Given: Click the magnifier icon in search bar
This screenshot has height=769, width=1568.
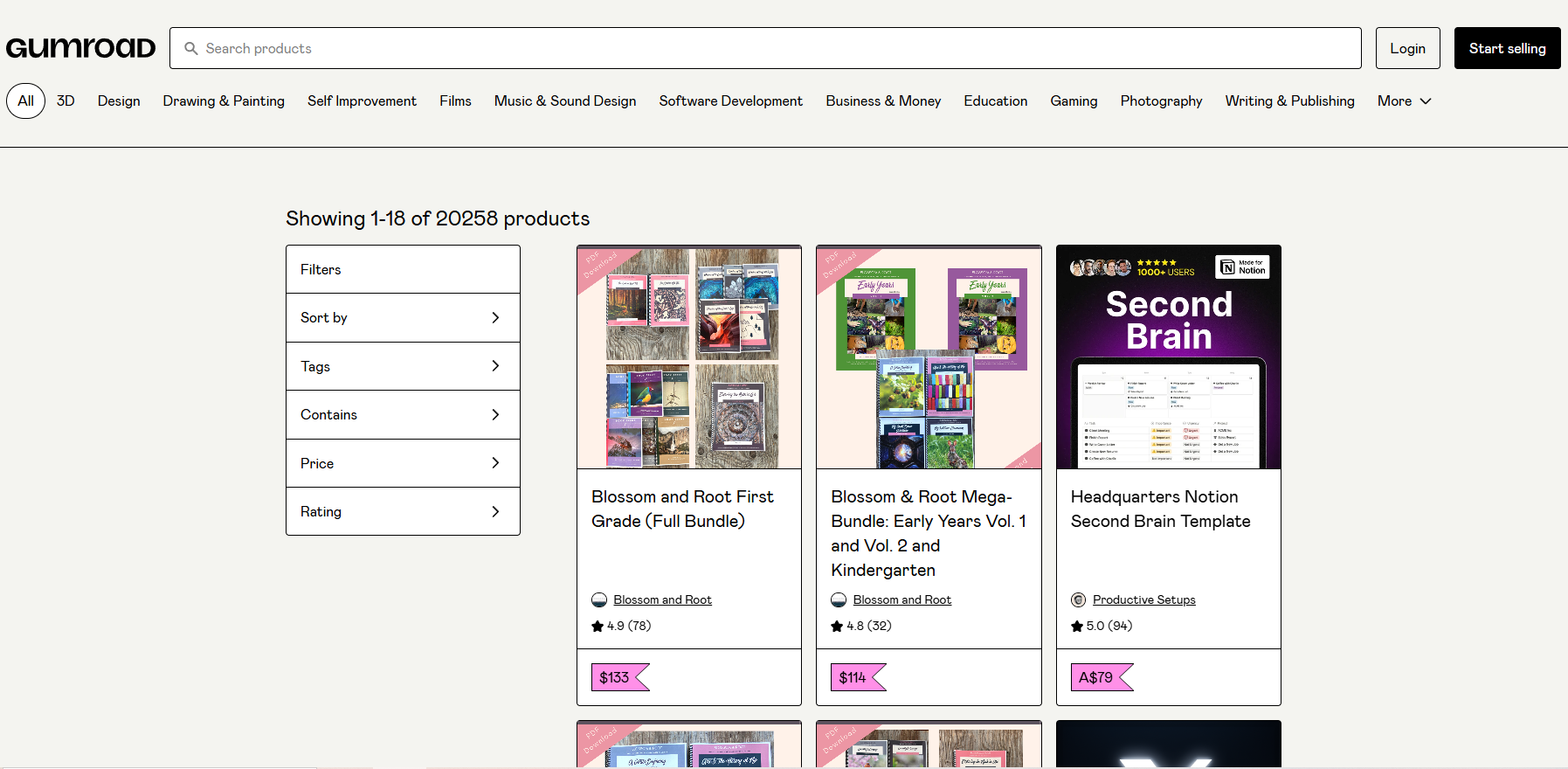Looking at the screenshot, I should pyautogui.click(x=191, y=48).
